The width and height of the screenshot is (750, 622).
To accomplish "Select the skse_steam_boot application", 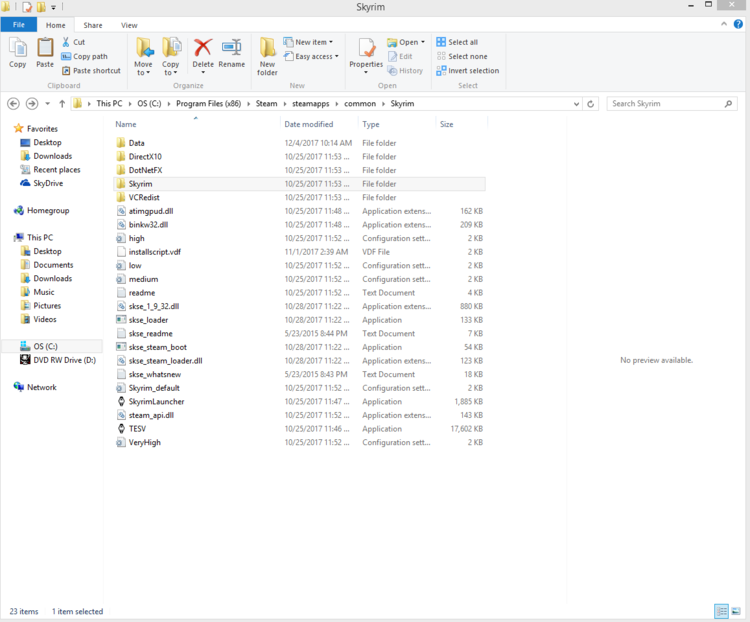I will pos(299,347).
